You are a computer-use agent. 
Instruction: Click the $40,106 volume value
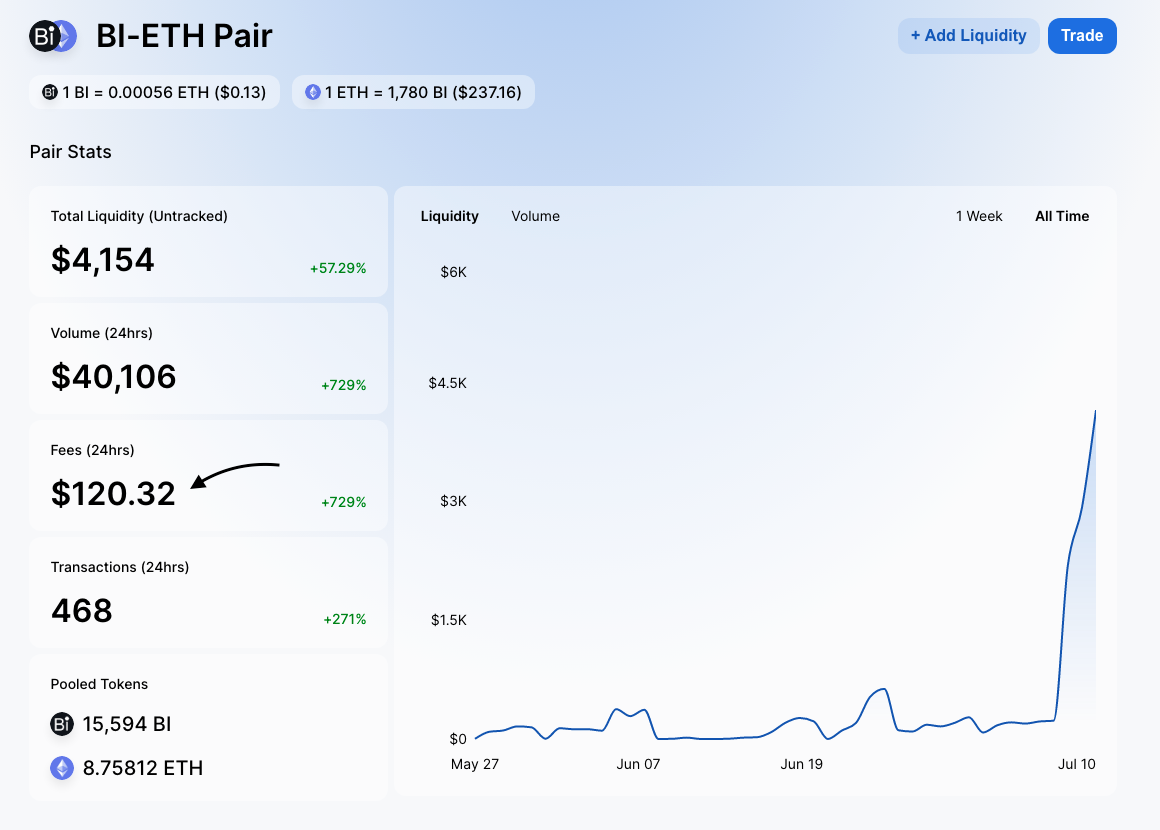[x=113, y=377]
